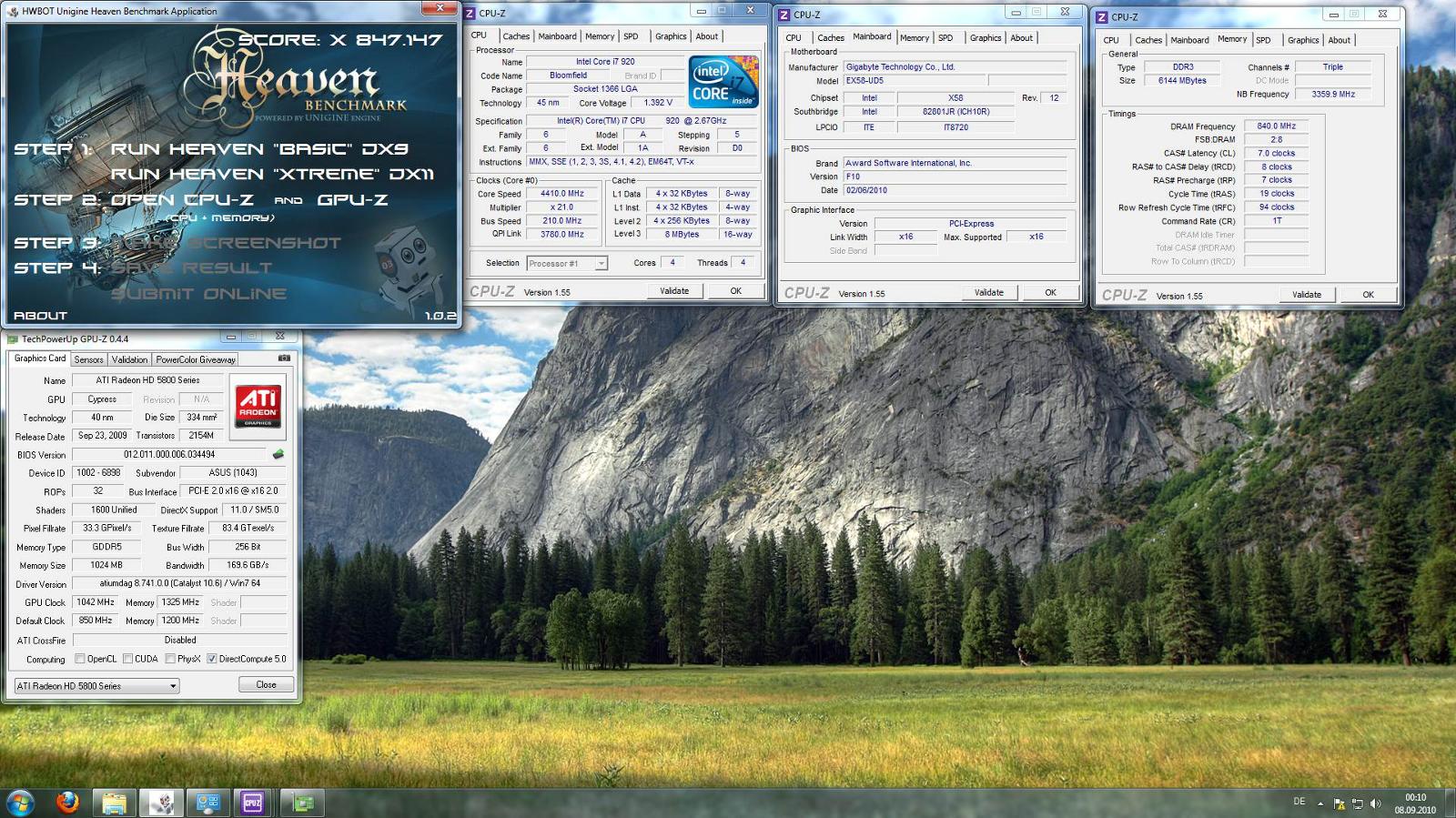
Task: Click the ATI Radeon logo in GPU-Z
Action: tap(258, 405)
